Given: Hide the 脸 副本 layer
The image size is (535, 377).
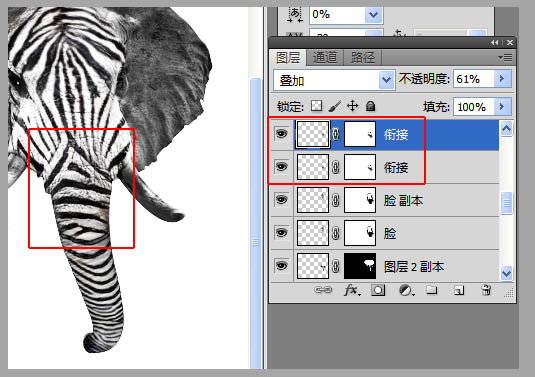Looking at the screenshot, I should (281, 200).
